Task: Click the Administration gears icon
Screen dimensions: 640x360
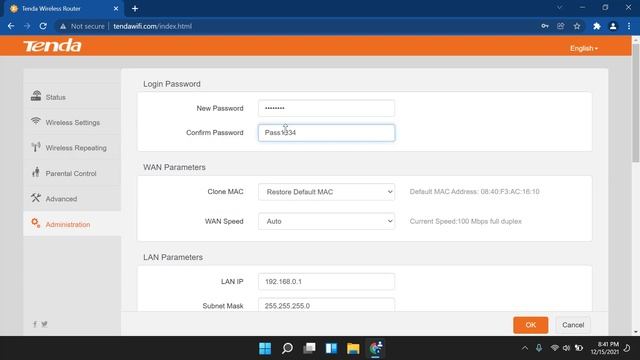Action: (36, 223)
